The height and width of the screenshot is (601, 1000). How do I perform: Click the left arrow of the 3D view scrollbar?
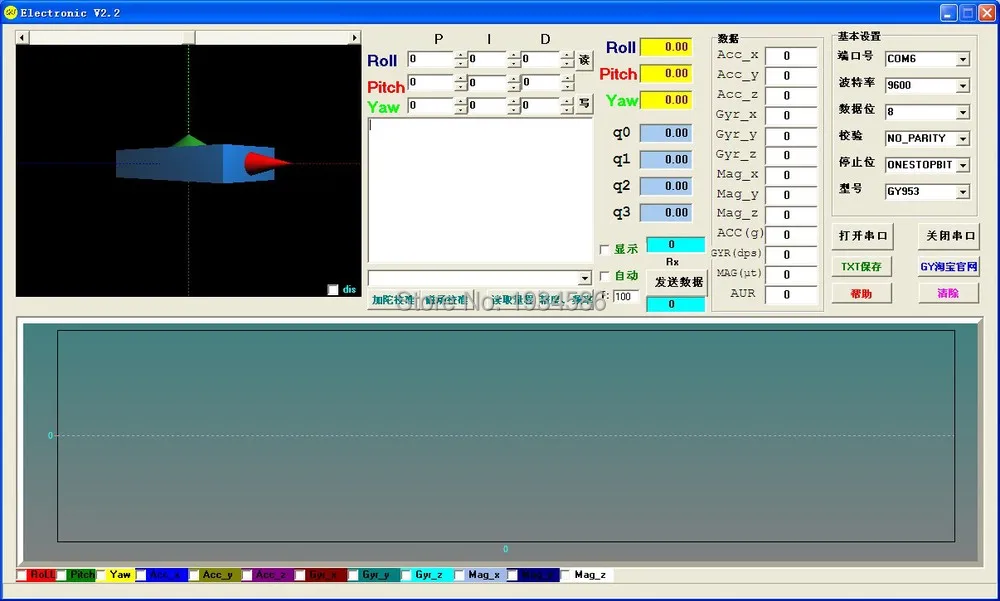pos(22,38)
